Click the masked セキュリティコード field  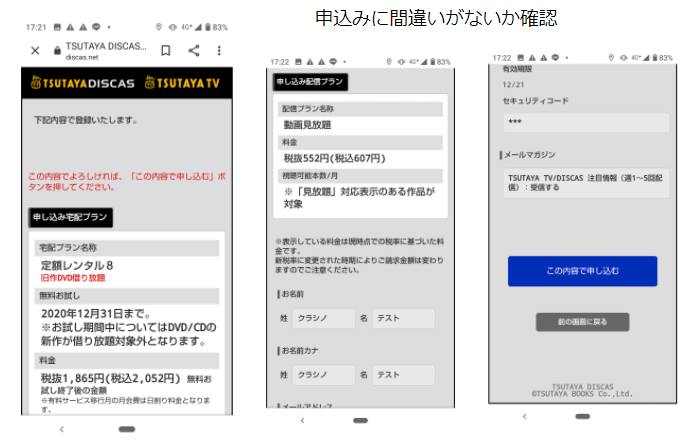pyautogui.click(x=585, y=122)
